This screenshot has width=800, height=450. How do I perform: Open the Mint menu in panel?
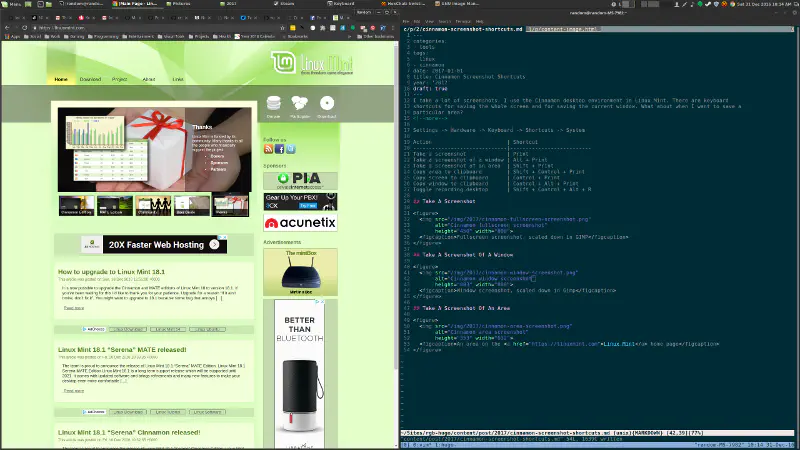coord(12,4)
